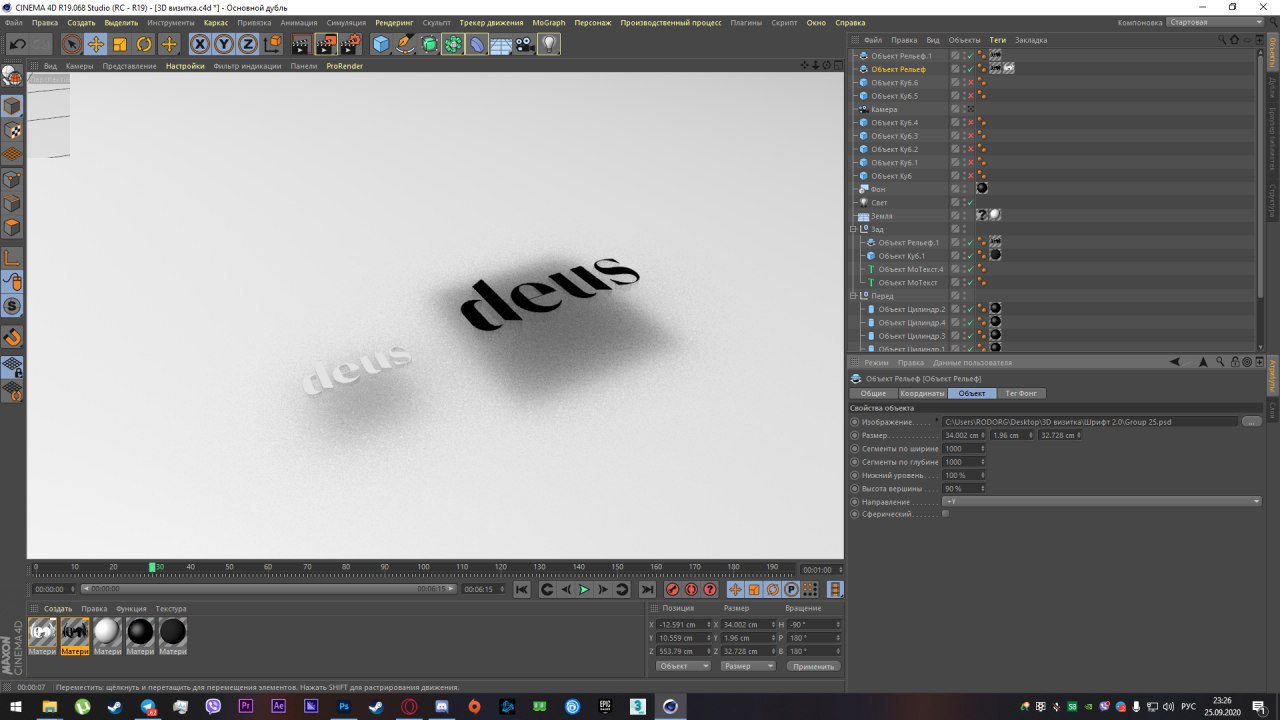
Task: Add a Light object from toolbar
Action: click(x=549, y=44)
